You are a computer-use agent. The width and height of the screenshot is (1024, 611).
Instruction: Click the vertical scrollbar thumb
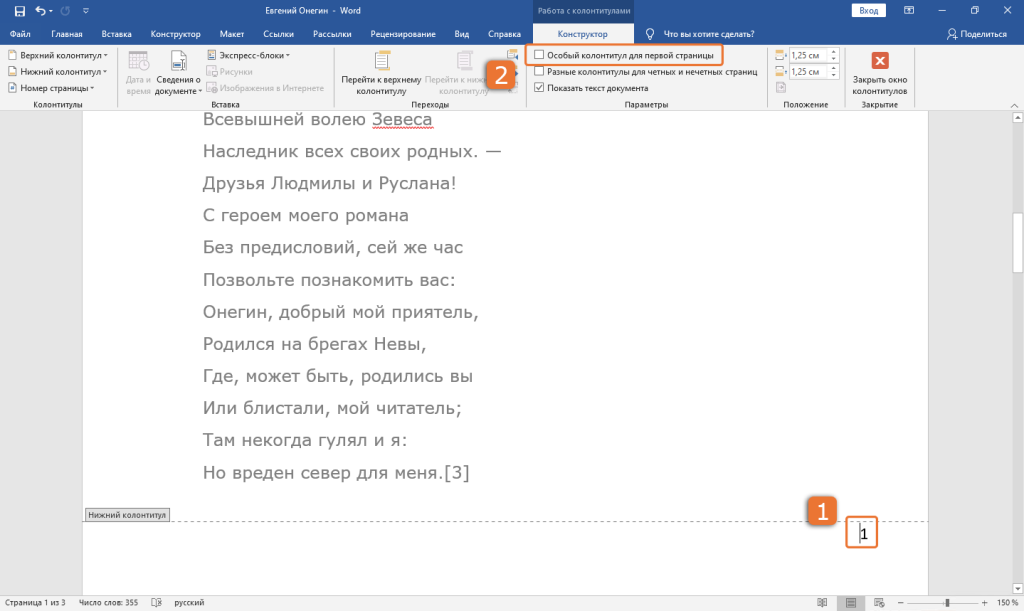coord(1017,242)
